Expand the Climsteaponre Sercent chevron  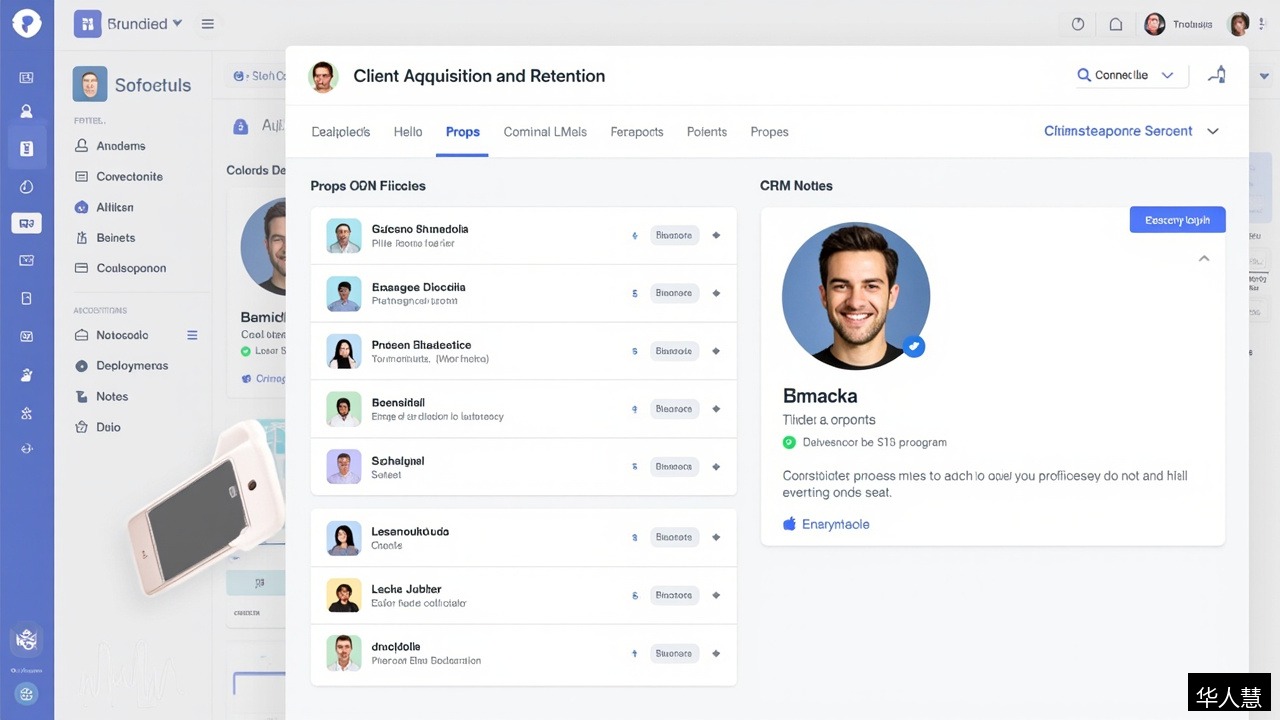1213,131
